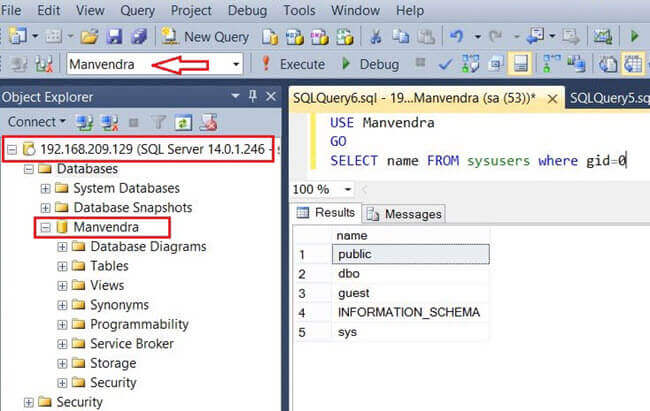Open the Project menu
650x411 pixels.
tap(191, 10)
